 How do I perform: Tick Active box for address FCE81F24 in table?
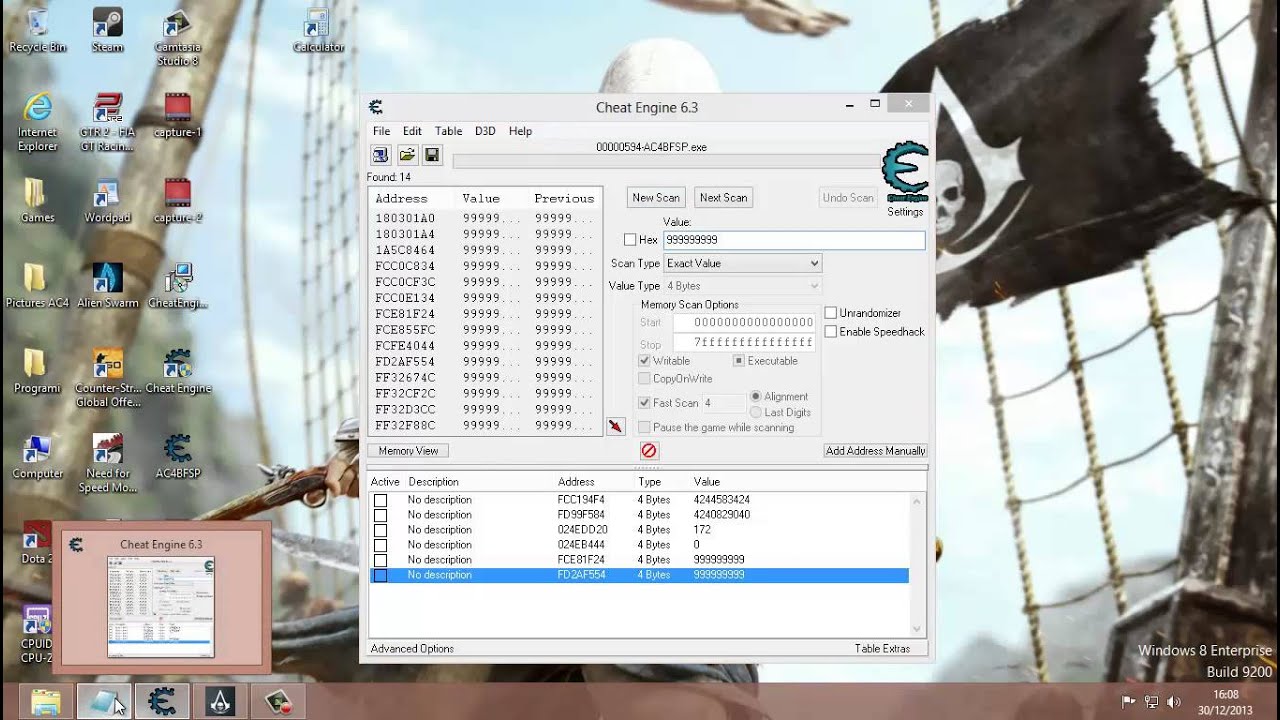[380, 560]
